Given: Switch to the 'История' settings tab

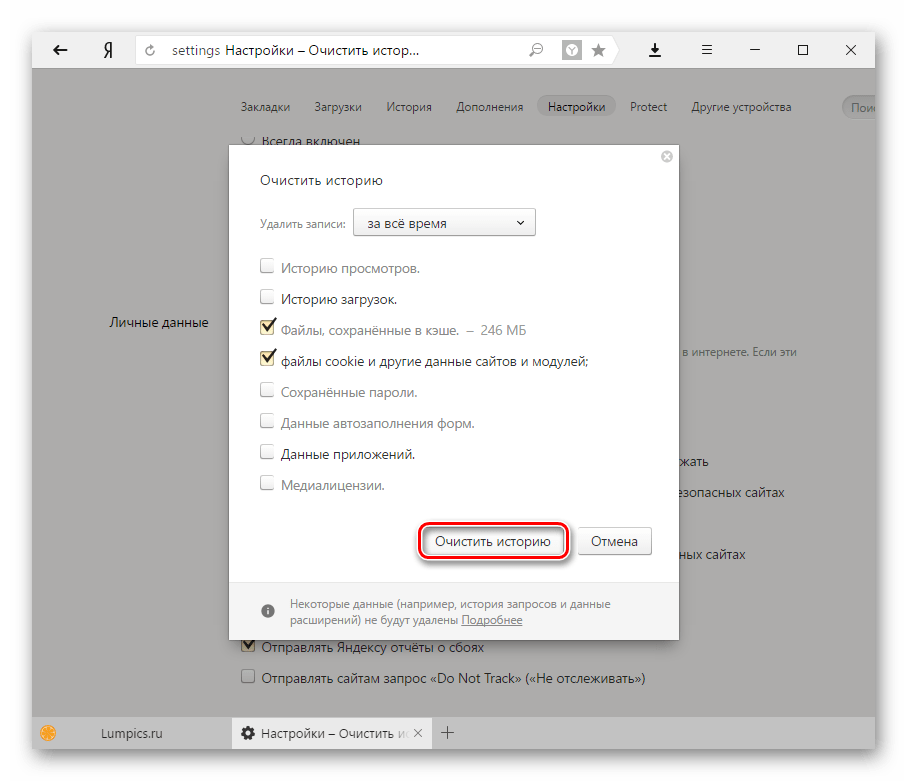Looking at the screenshot, I should 409,107.
